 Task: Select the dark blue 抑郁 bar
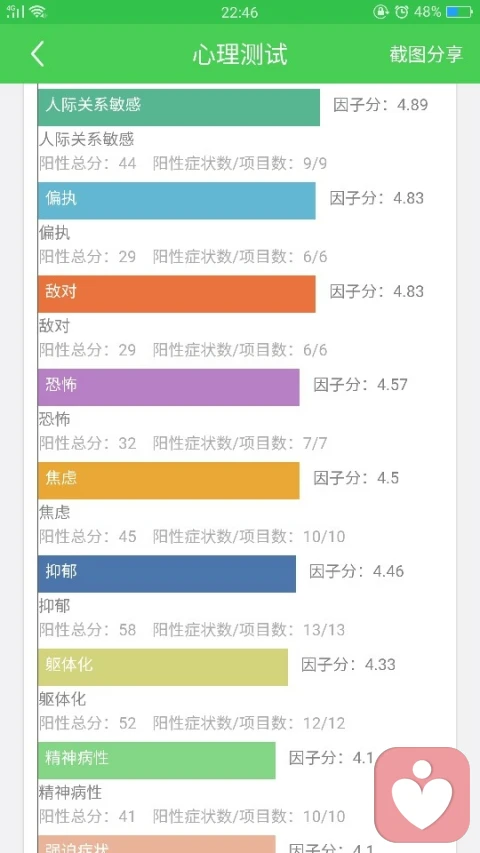point(167,574)
